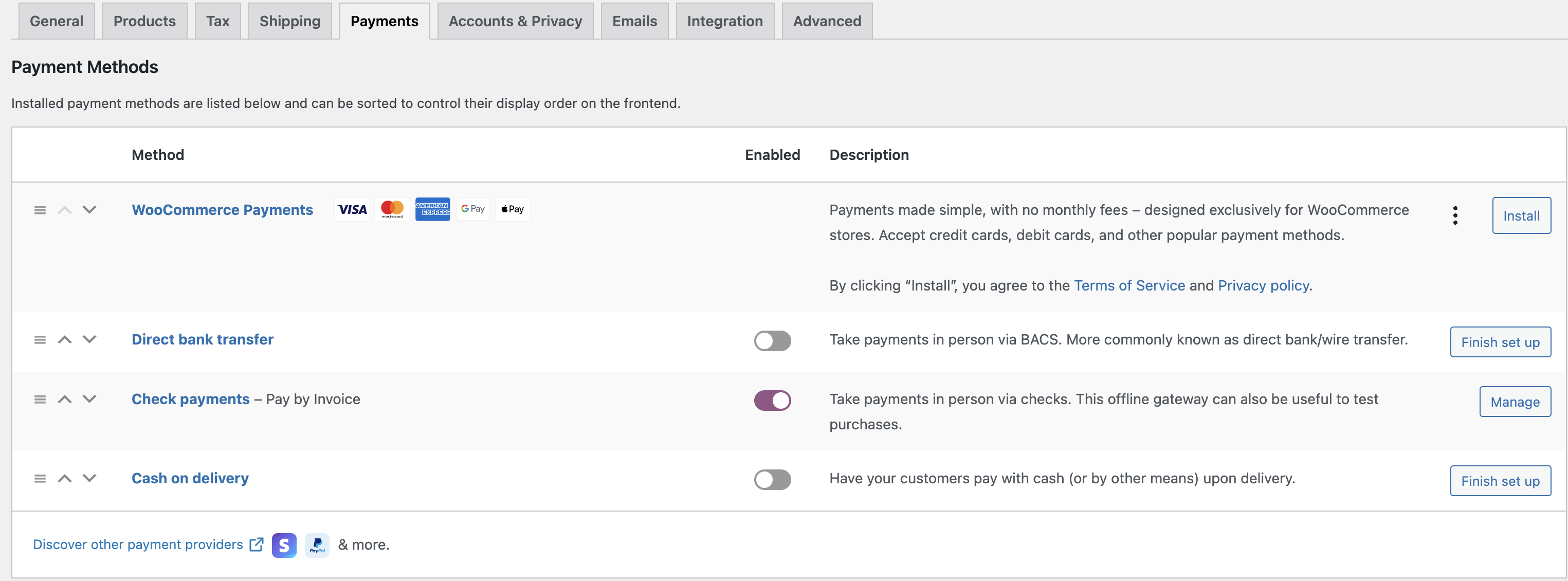Open the Tax tab
This screenshot has height=581, width=1568.
[x=218, y=21]
